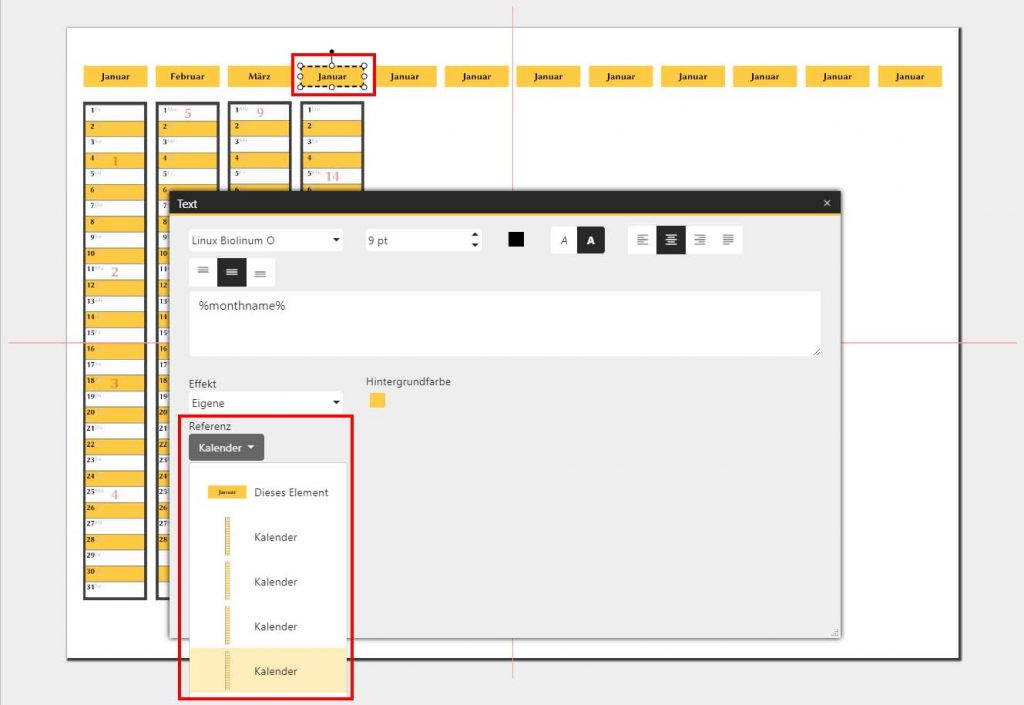Apply justified text alignment
Image resolution: width=1024 pixels, height=705 pixels.
(728, 240)
